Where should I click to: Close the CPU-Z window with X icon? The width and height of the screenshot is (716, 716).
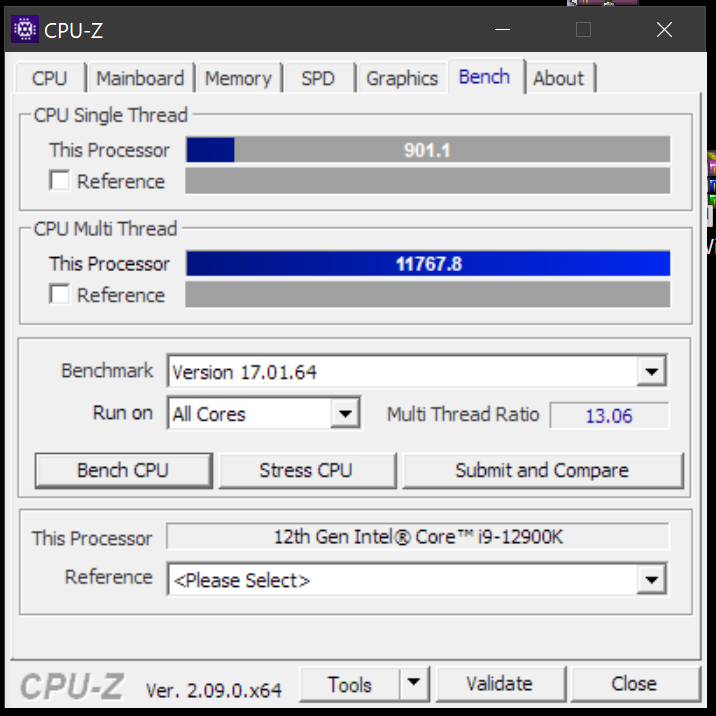[664, 30]
